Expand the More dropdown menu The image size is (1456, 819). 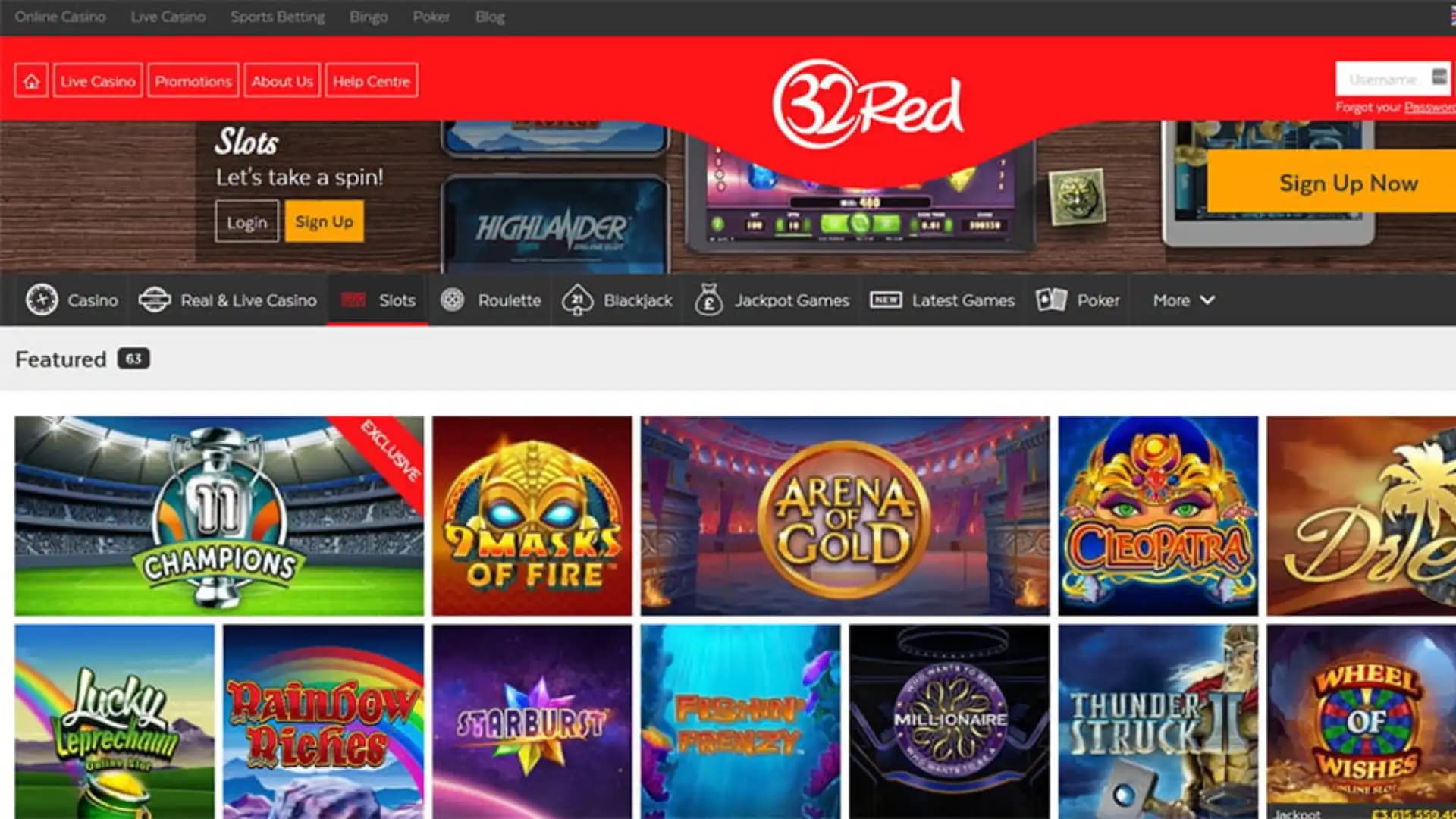tap(1183, 300)
